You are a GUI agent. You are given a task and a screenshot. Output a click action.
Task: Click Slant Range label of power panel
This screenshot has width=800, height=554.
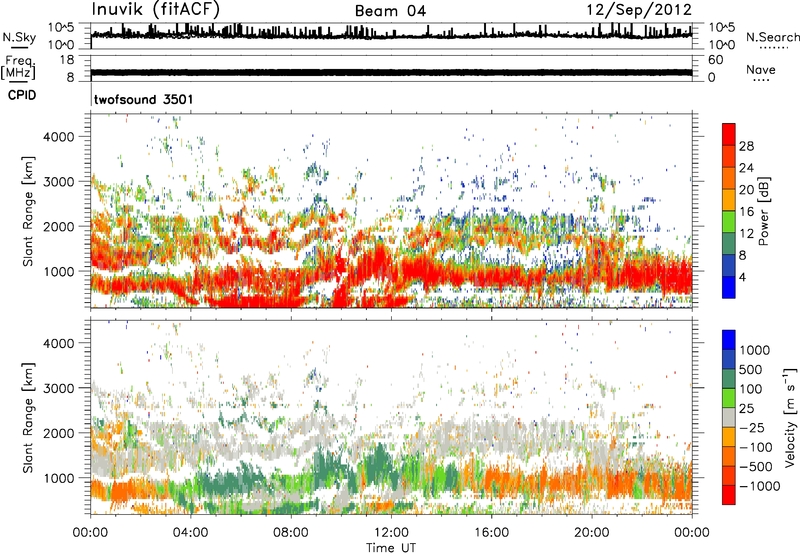(x=28, y=211)
